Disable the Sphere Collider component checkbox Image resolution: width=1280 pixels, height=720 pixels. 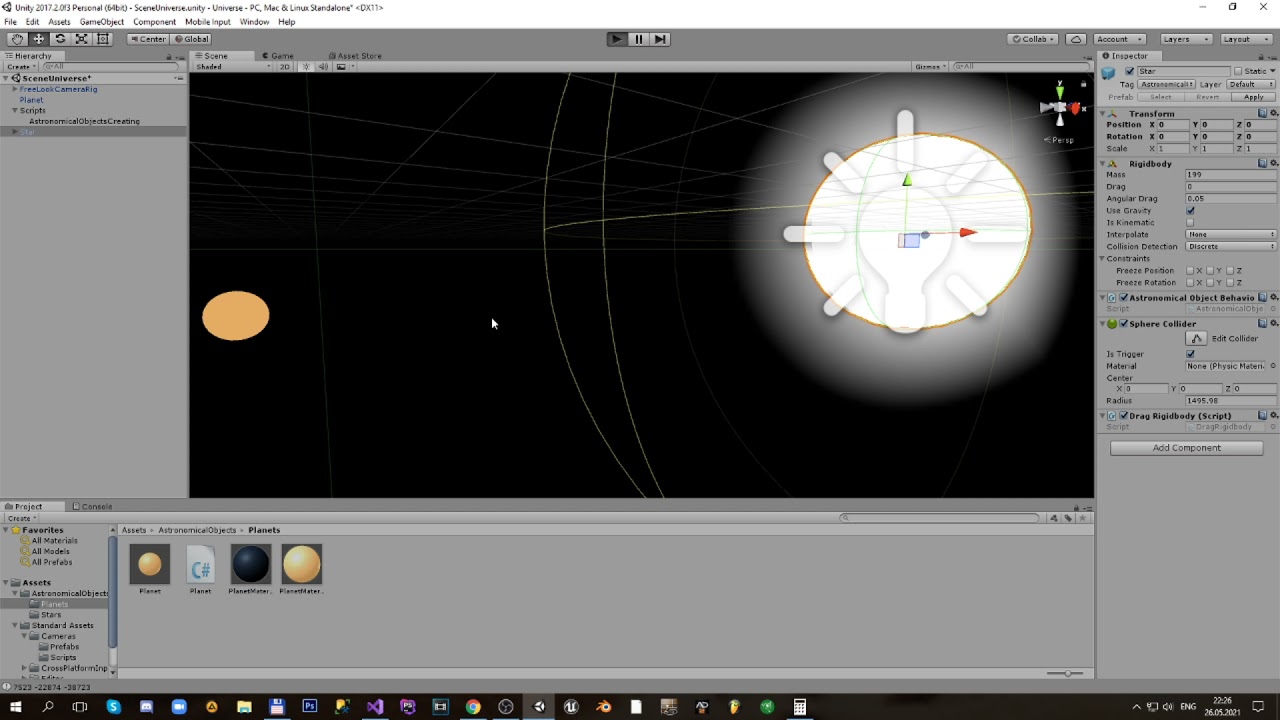[x=1124, y=324]
